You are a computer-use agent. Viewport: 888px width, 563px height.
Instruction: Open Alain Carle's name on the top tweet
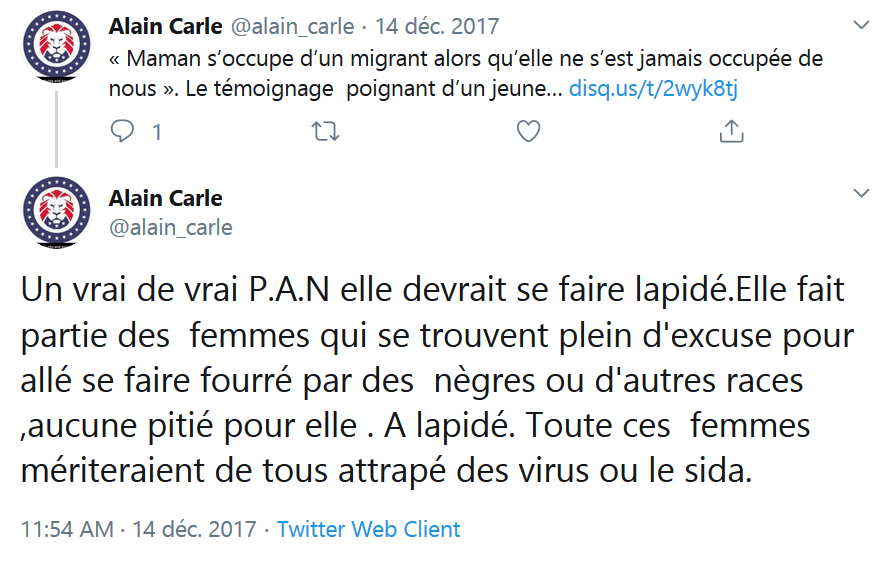pos(166,25)
